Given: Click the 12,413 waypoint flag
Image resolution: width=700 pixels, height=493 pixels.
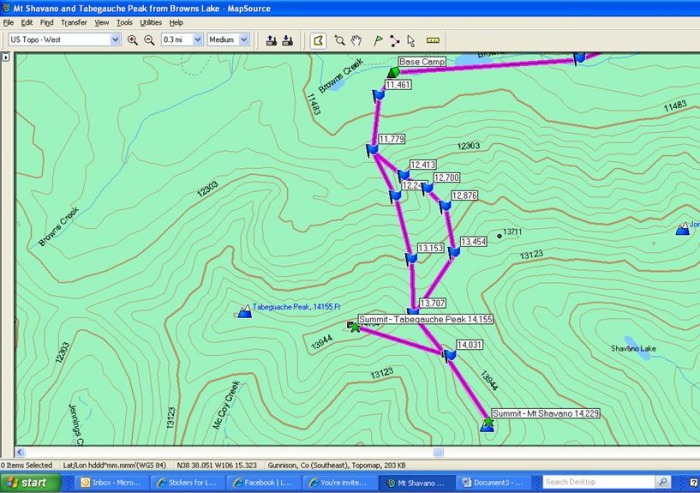Looking at the screenshot, I should [x=404, y=175].
